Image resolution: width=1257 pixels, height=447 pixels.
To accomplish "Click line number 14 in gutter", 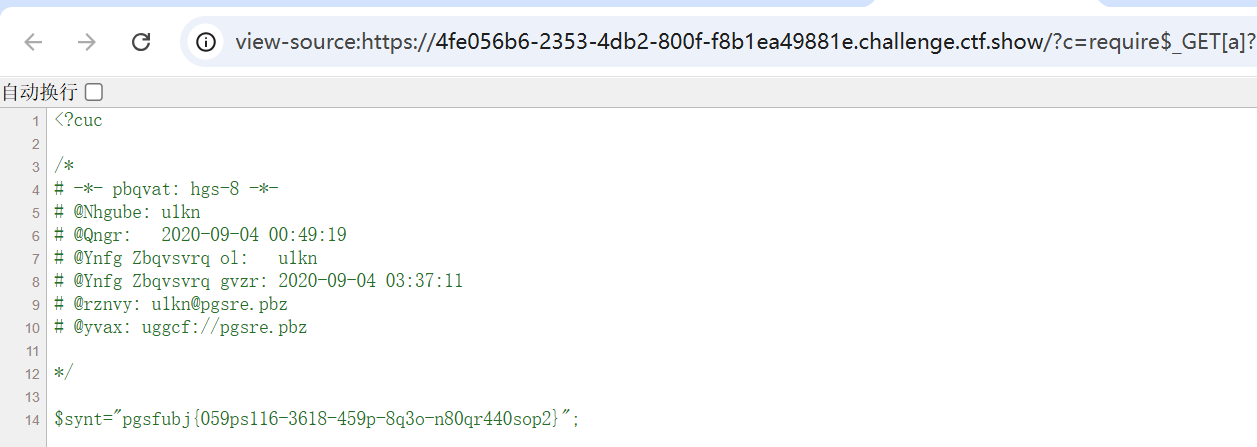I will (34, 420).
